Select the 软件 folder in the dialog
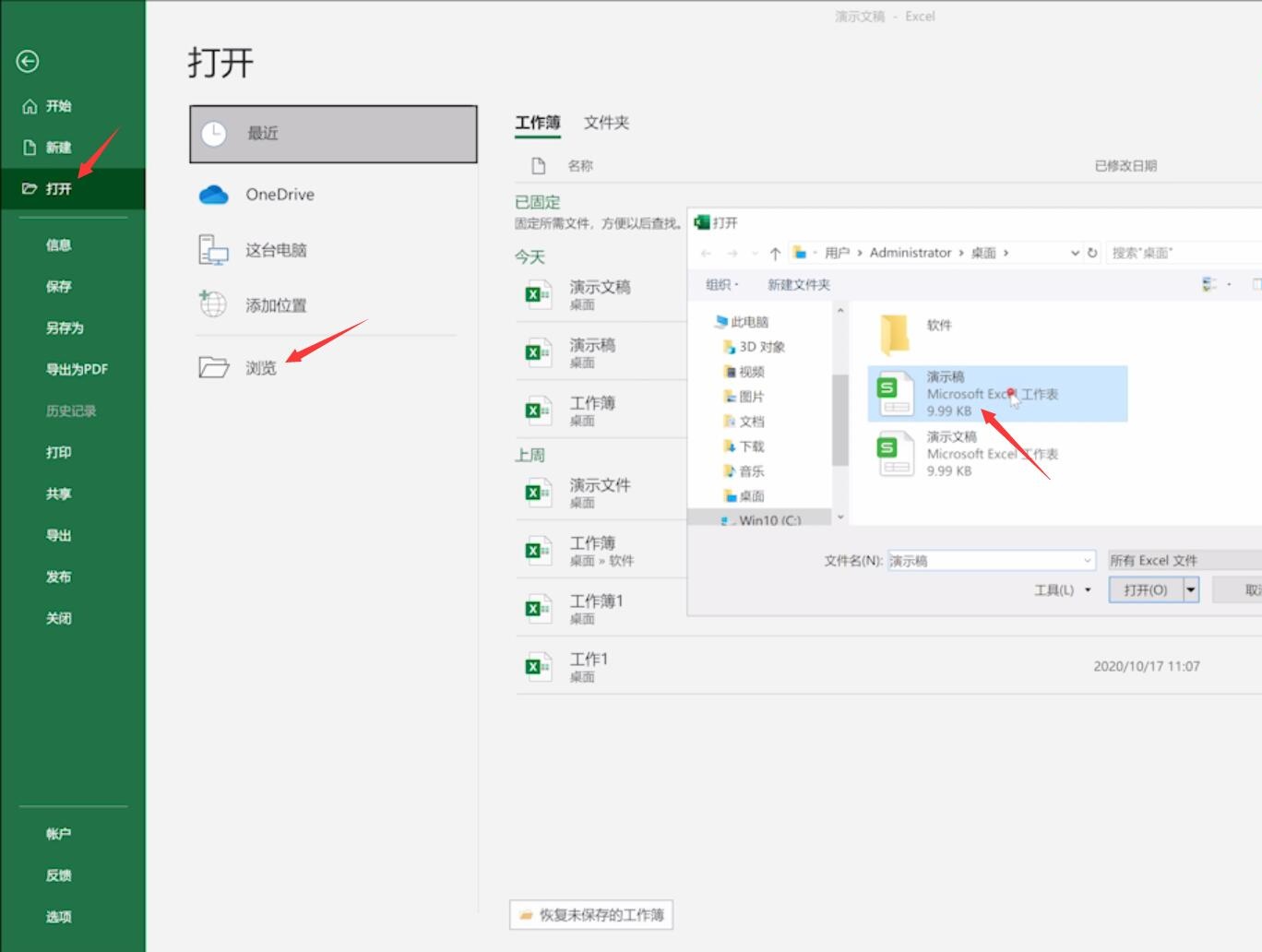 tap(916, 334)
